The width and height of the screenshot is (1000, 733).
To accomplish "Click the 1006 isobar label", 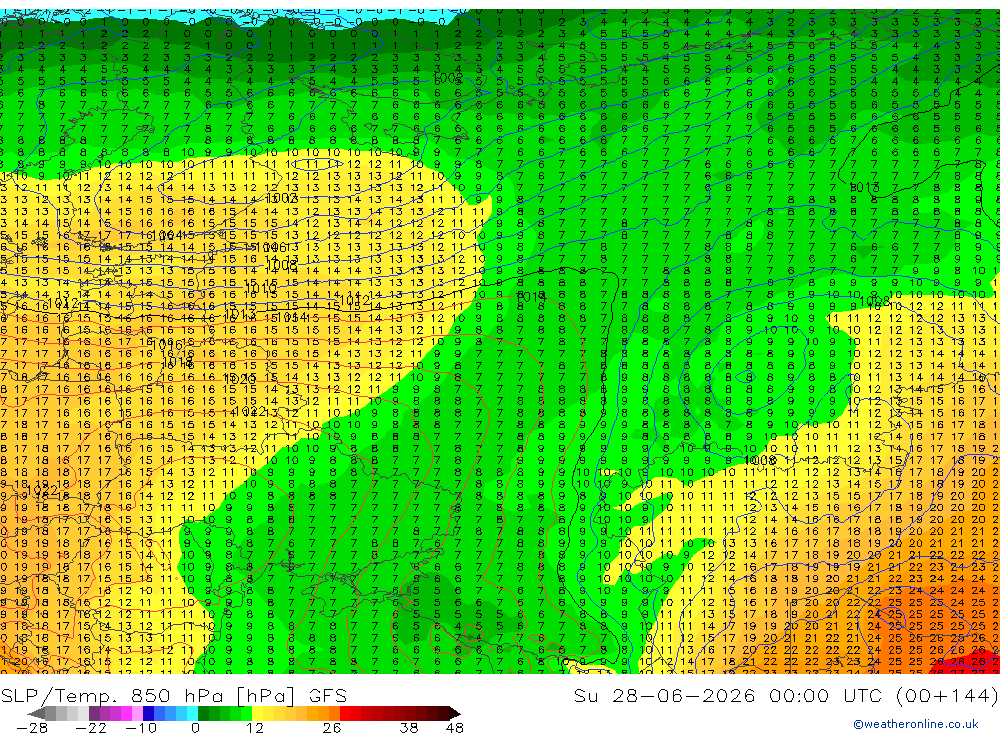I will click(x=270, y=248).
